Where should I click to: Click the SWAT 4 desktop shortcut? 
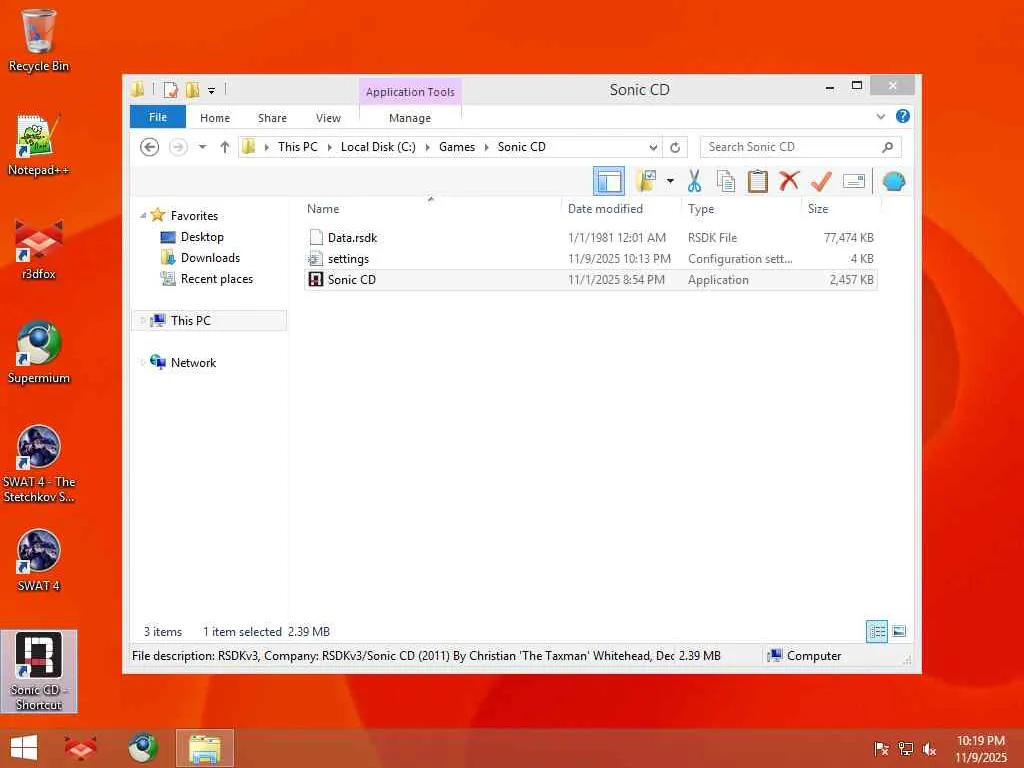(x=39, y=560)
